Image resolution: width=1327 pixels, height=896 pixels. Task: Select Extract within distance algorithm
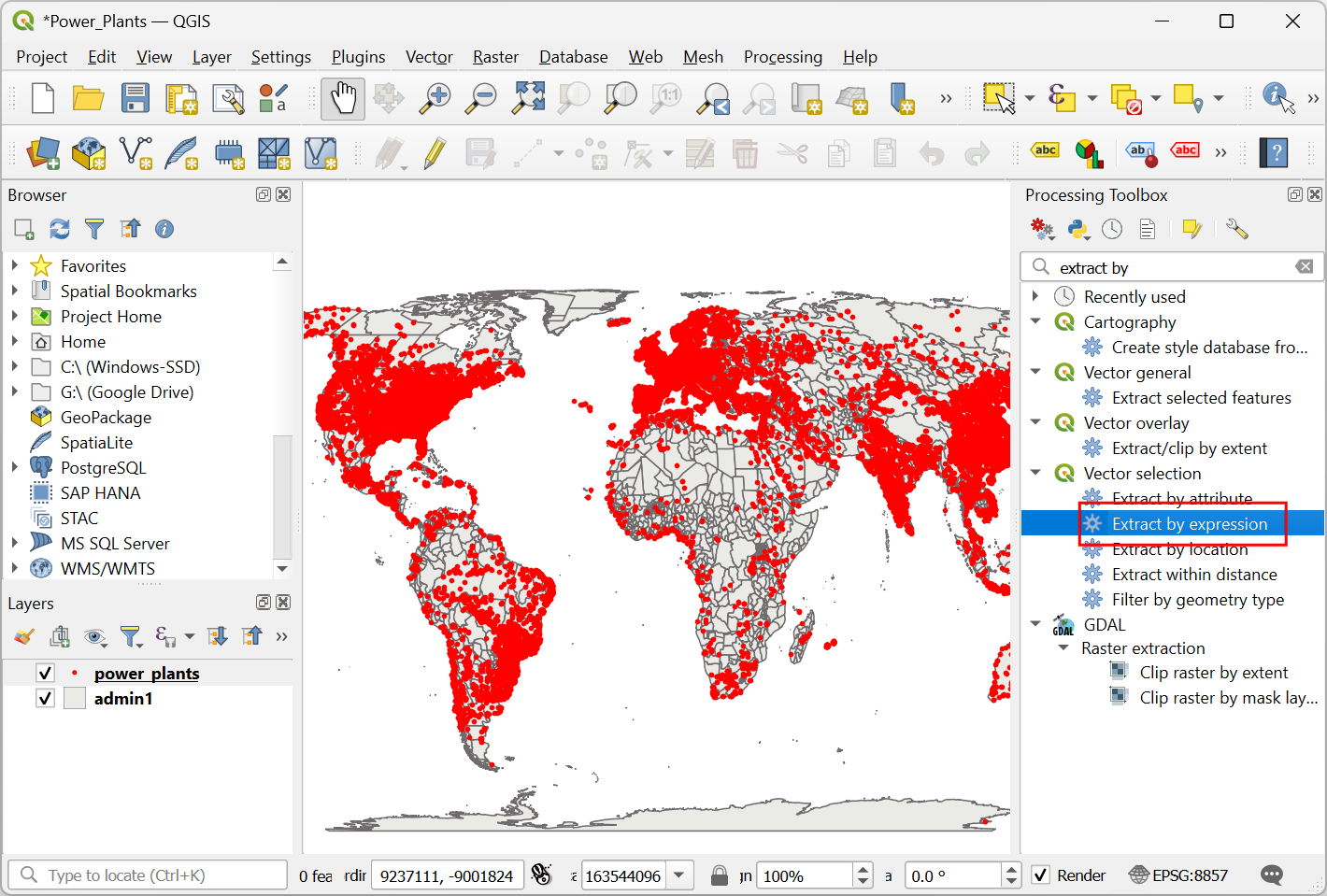point(1193,575)
